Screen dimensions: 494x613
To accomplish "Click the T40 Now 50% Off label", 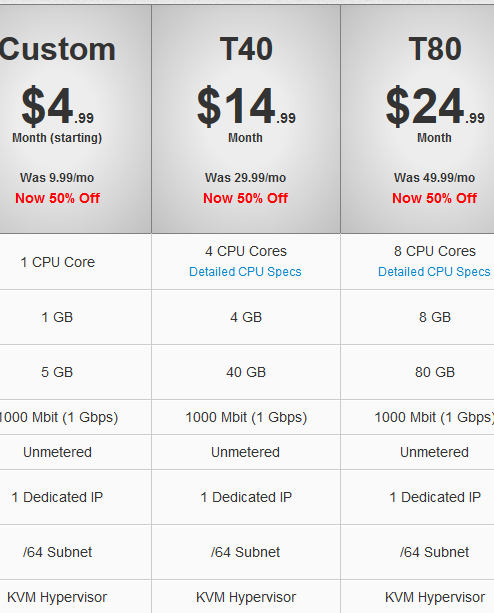I will pyautogui.click(x=245, y=198).
